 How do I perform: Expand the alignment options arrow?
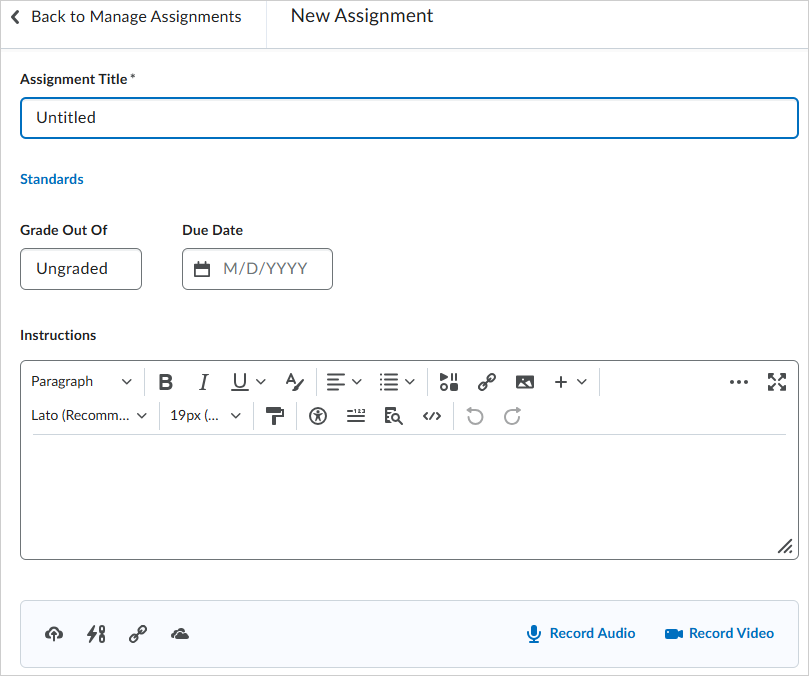(357, 382)
